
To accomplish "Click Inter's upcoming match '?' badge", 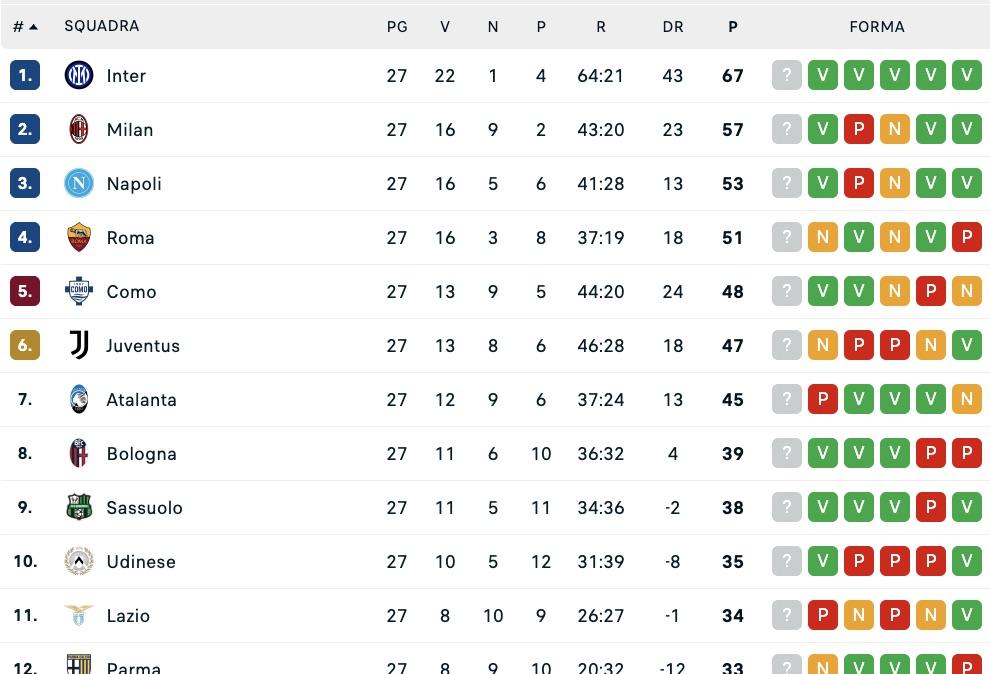I will [787, 75].
